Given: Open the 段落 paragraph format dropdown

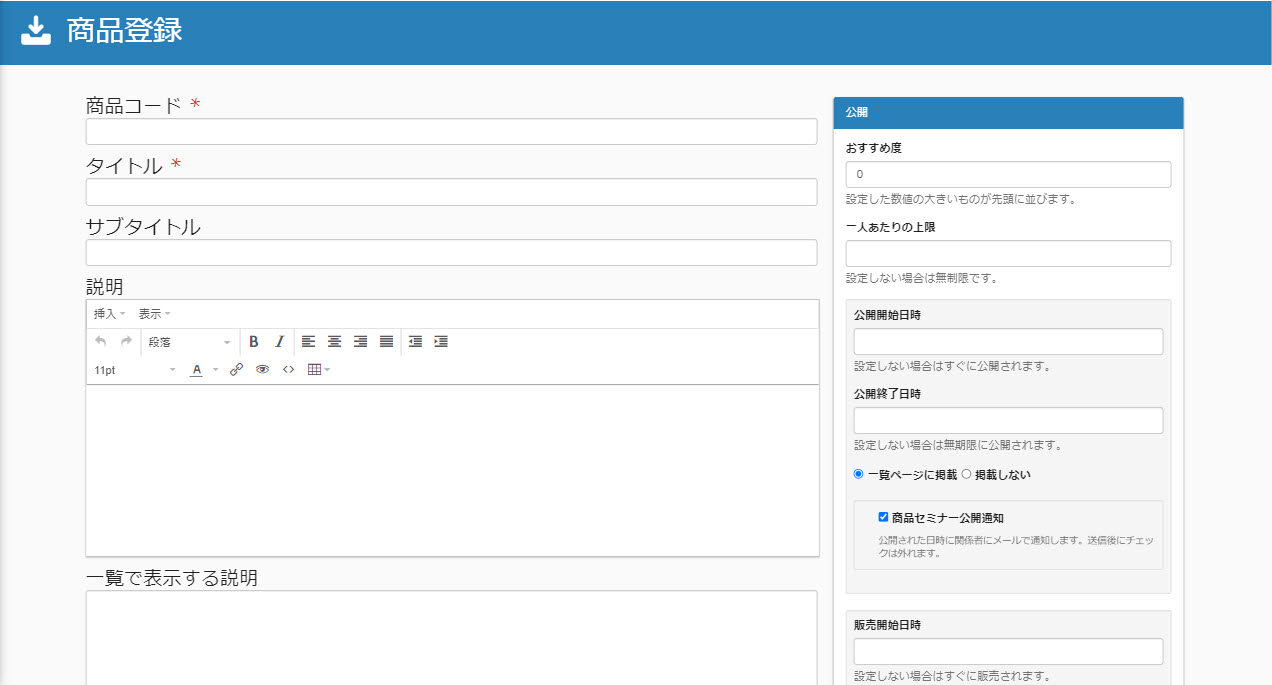Looking at the screenshot, I should (190, 342).
